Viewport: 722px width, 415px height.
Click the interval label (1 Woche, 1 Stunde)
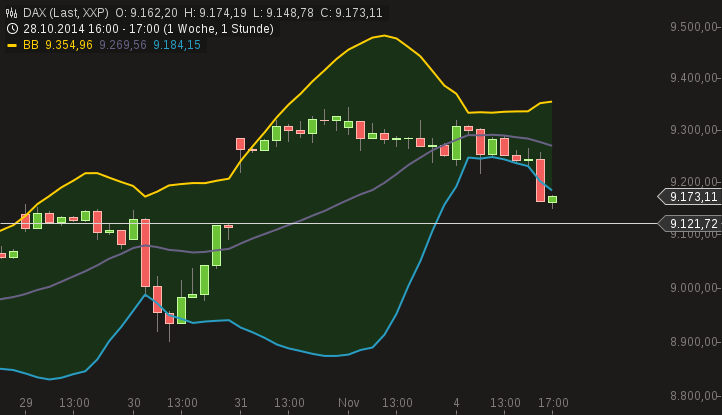coord(219,29)
